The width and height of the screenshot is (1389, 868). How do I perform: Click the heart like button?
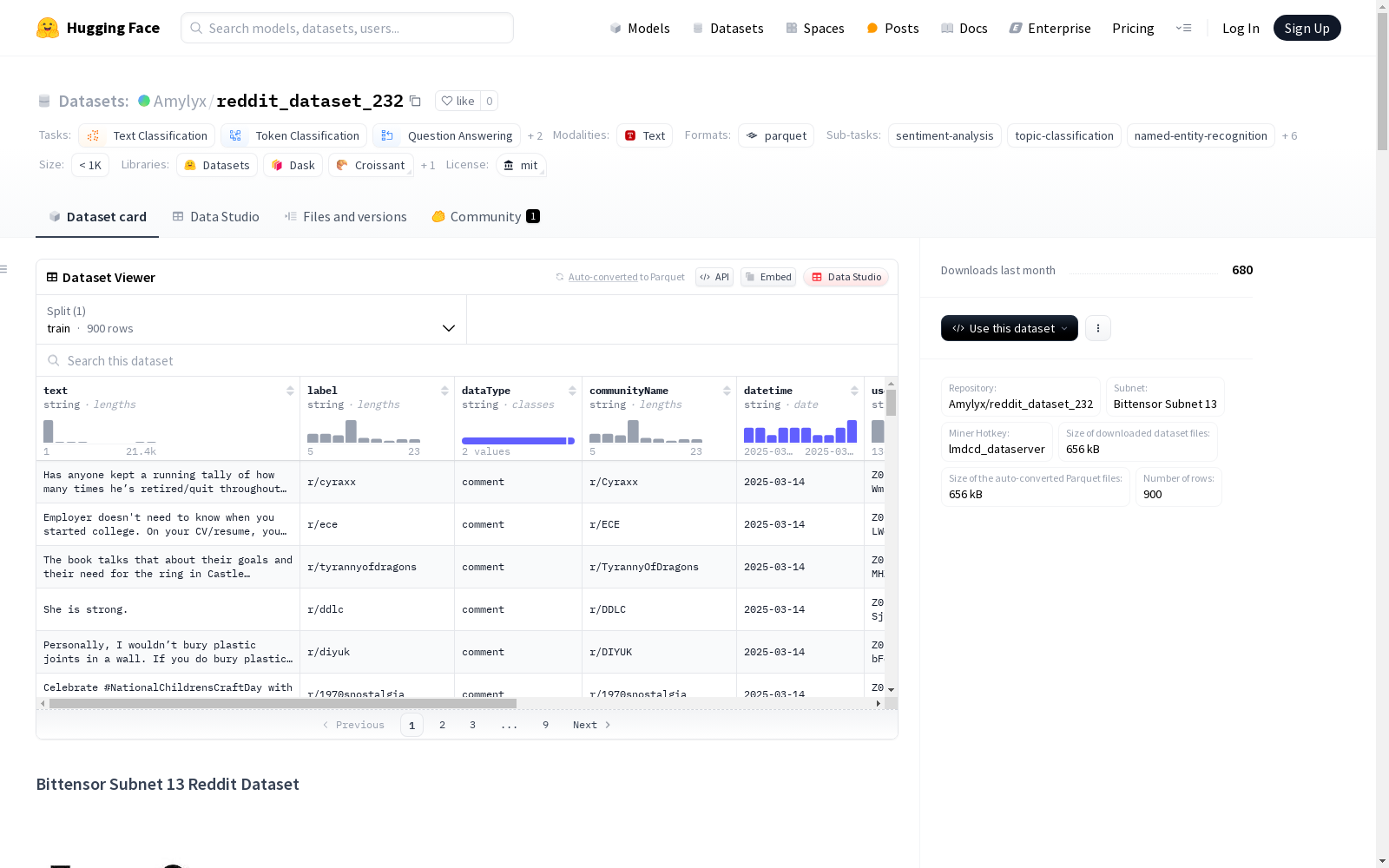458,101
